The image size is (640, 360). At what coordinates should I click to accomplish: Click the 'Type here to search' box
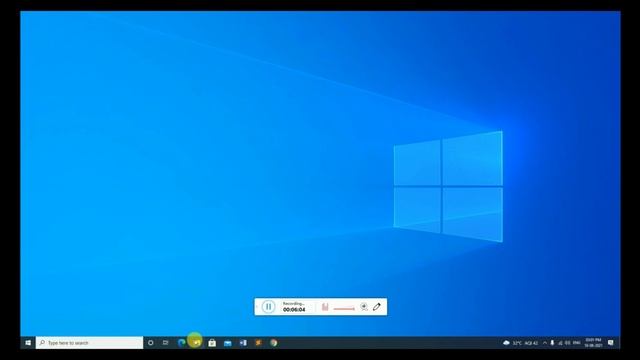89,343
